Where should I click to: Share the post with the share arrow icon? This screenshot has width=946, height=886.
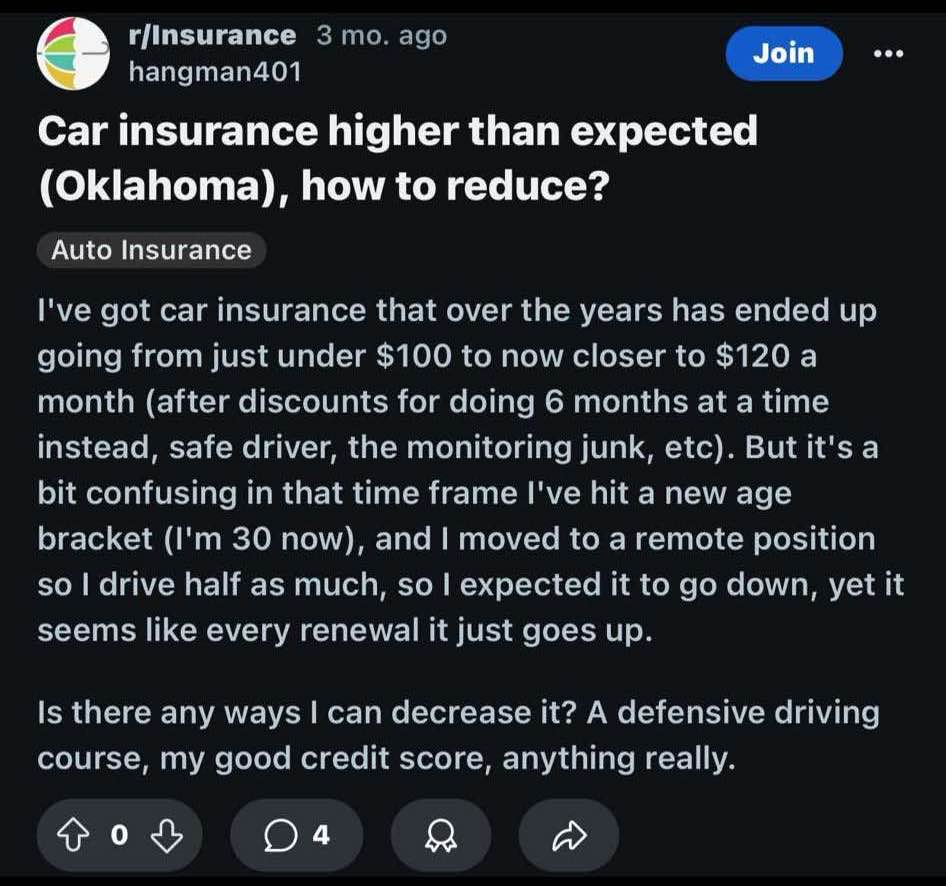pyautogui.click(x=567, y=835)
